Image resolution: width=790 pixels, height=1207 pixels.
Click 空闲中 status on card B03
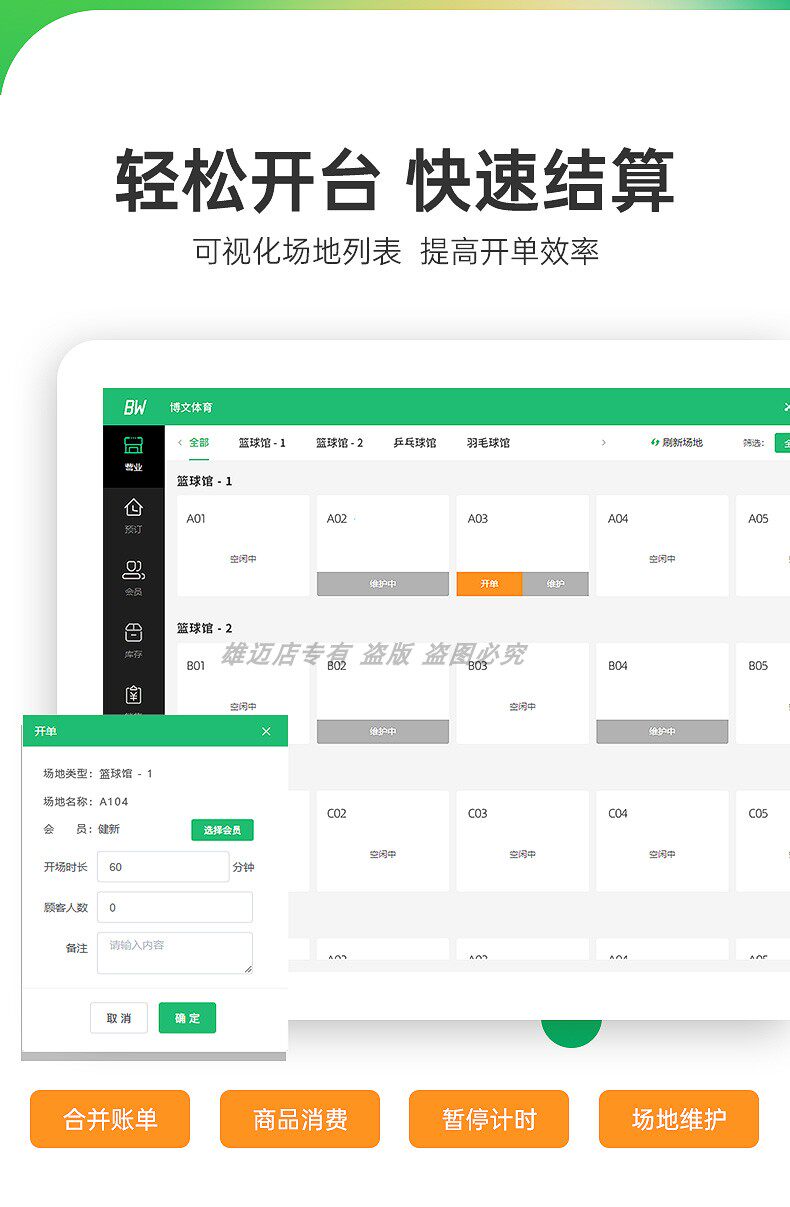click(x=522, y=706)
